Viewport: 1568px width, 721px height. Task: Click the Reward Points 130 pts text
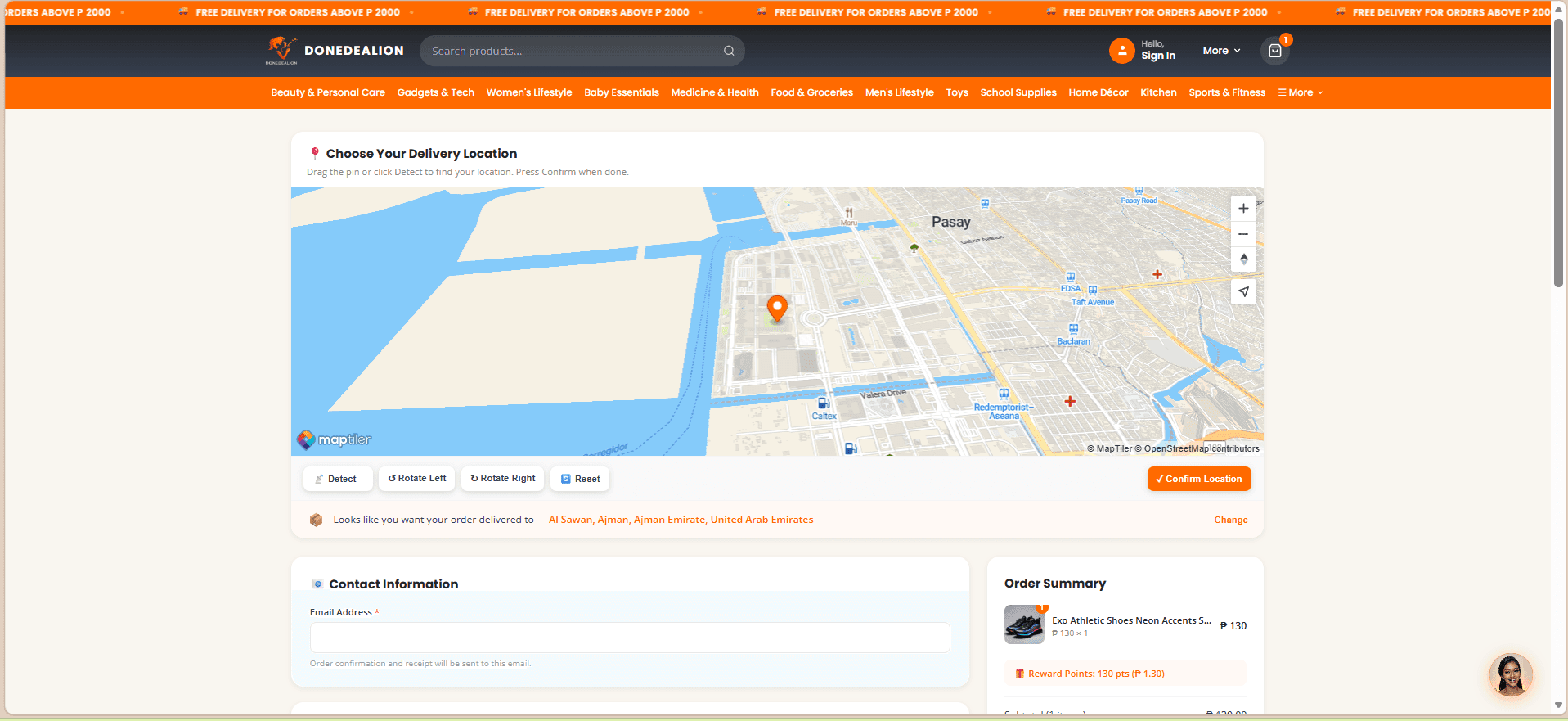point(1096,674)
